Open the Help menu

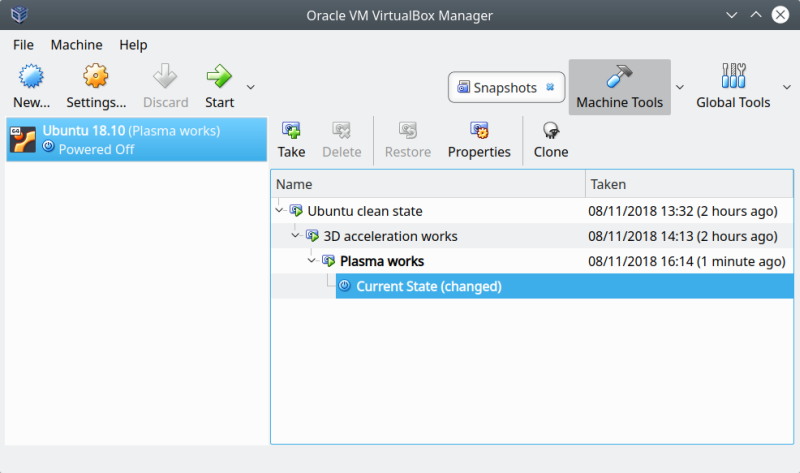click(133, 45)
